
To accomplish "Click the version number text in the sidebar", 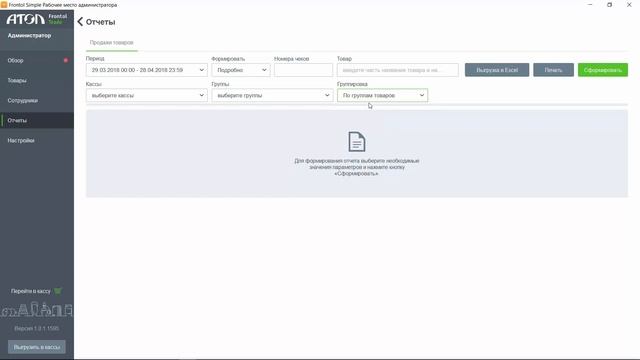I will tap(37, 328).
